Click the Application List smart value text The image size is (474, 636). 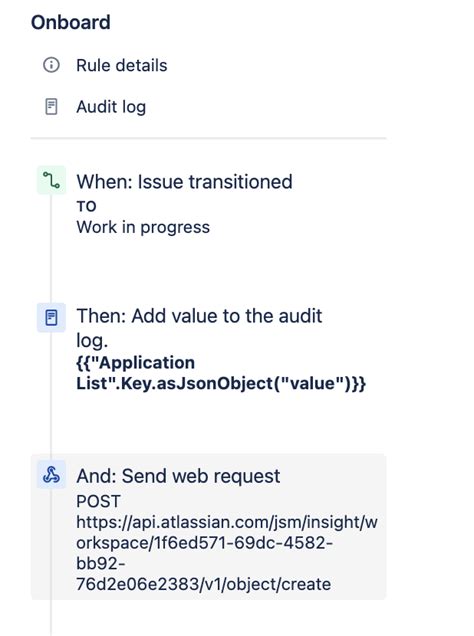tap(221, 373)
